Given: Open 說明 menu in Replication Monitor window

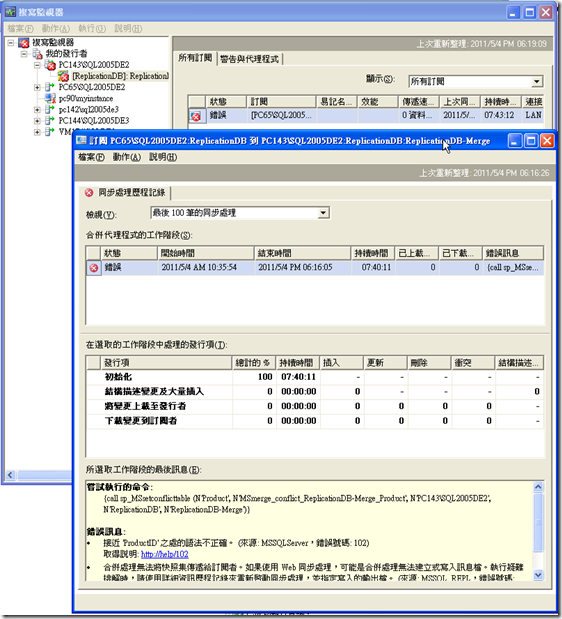Looking at the screenshot, I should pos(128,28).
